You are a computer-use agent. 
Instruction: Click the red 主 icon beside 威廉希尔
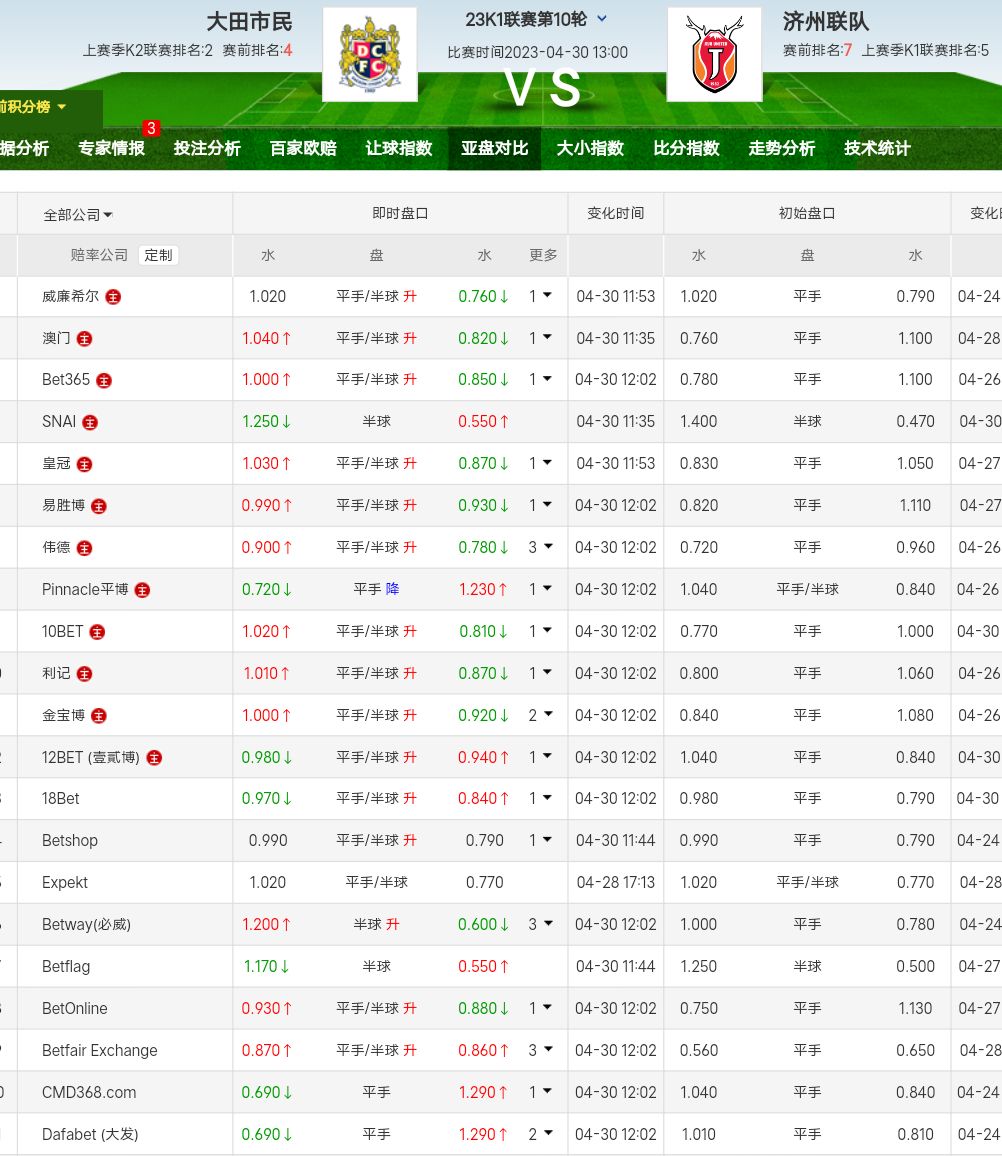[114, 297]
